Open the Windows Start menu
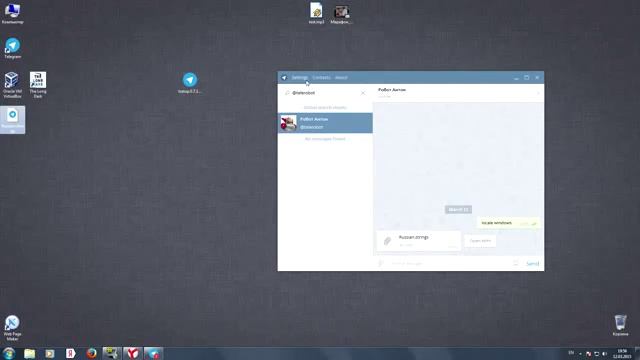Image resolution: width=640 pixels, height=360 pixels. click(x=9, y=353)
